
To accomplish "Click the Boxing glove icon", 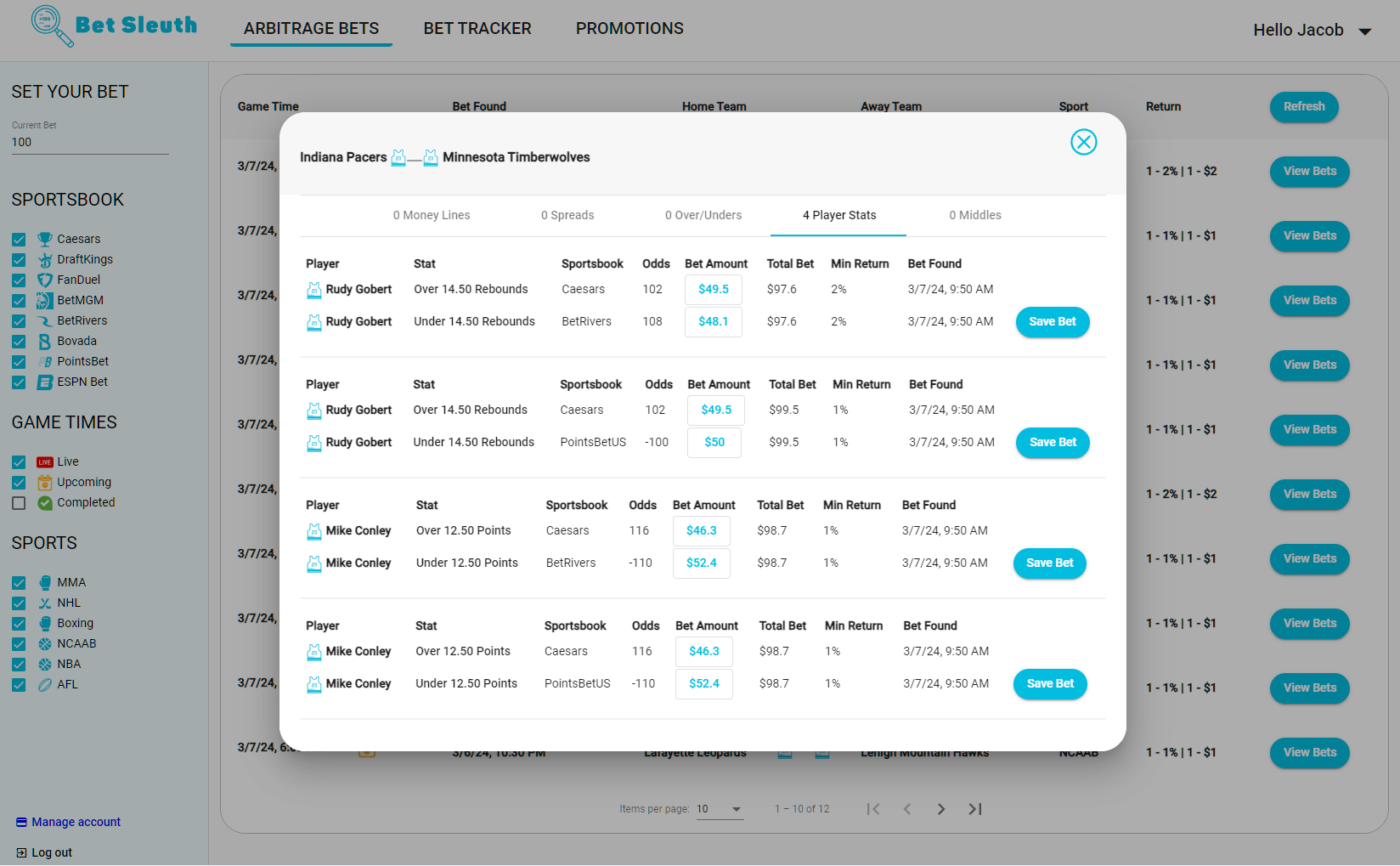I will point(45,624).
